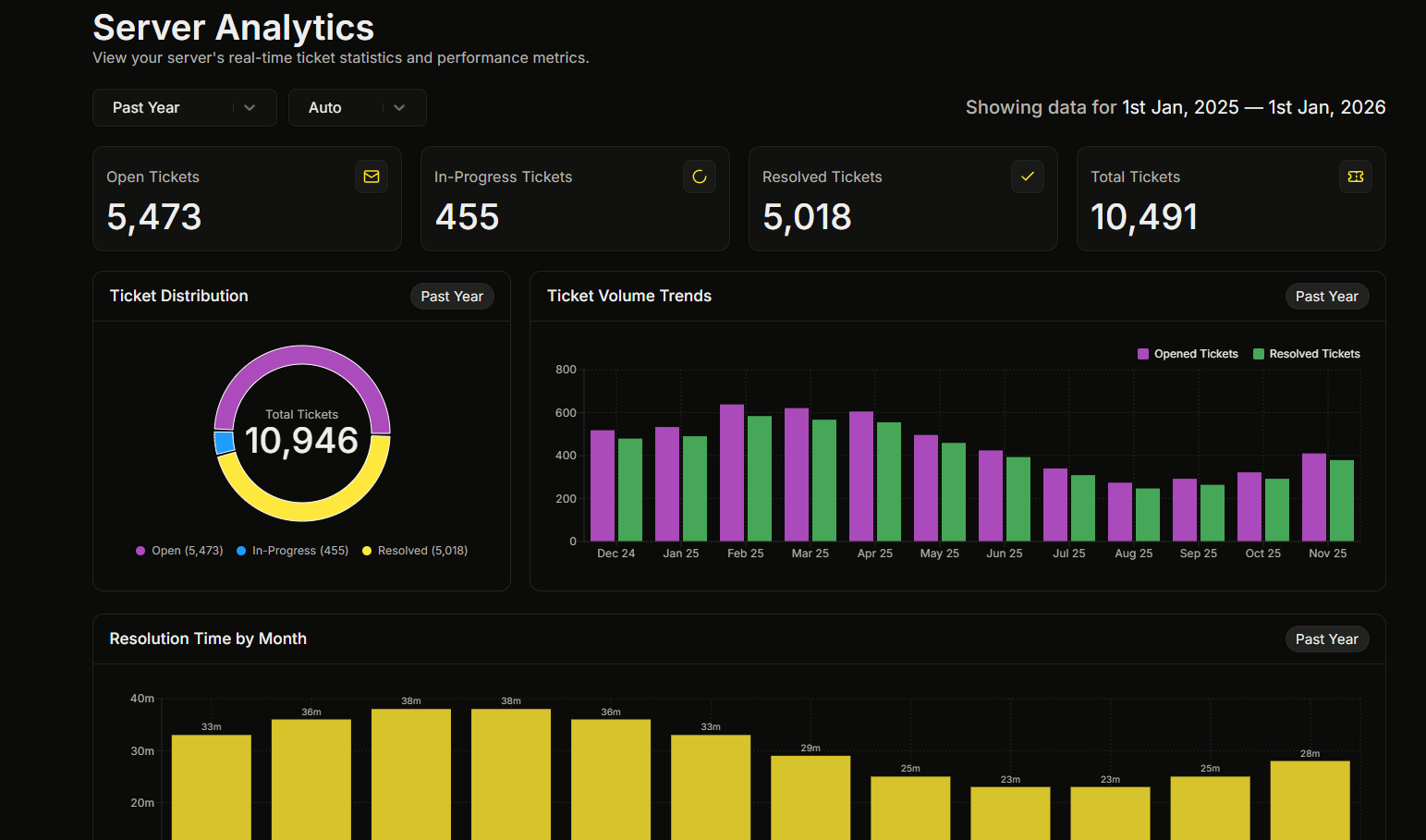Click the Resolution Time by Month title
1426x840 pixels.
click(208, 639)
